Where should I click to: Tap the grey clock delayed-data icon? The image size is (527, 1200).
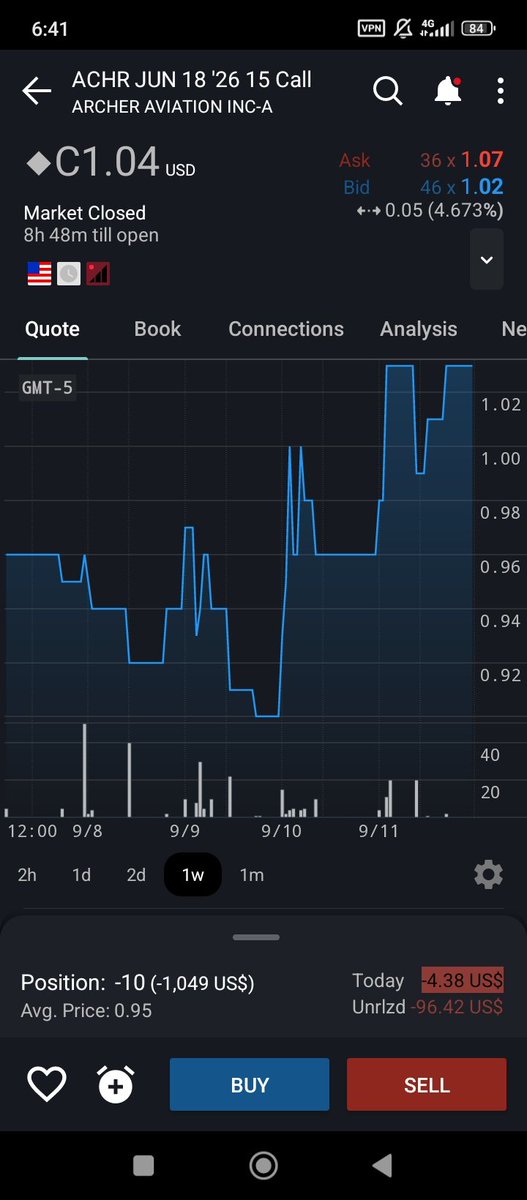pos(68,273)
